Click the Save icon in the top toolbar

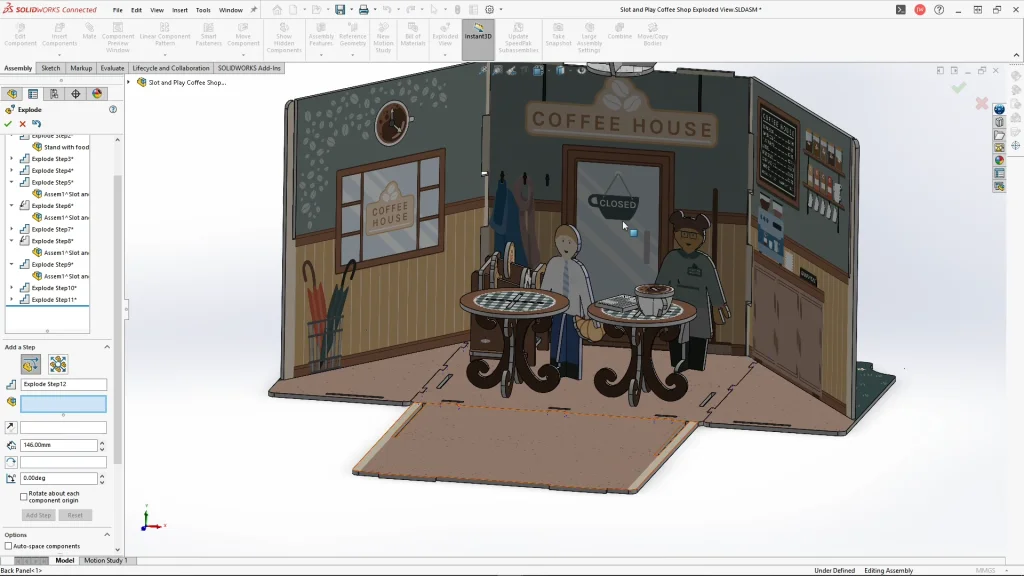[340, 10]
